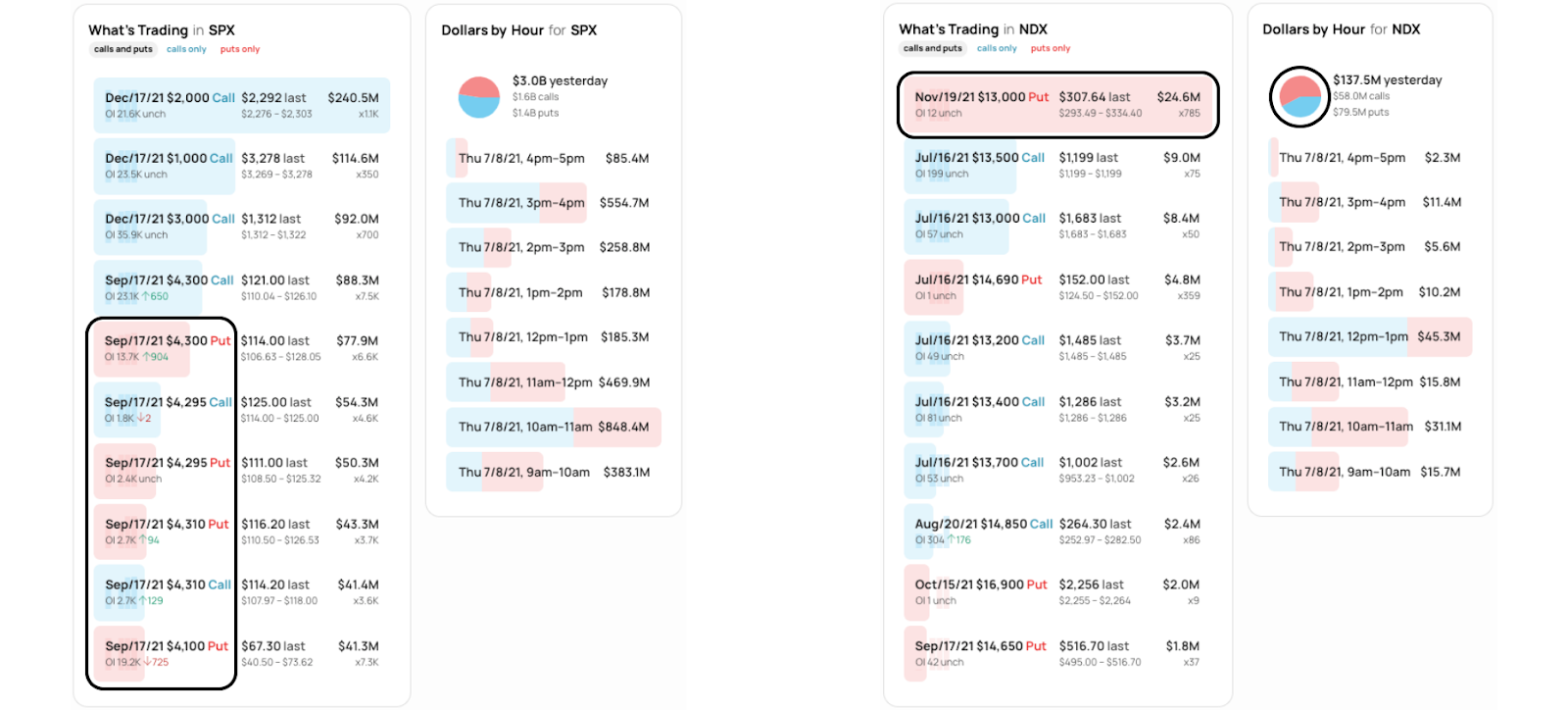Open the Sep/17/21 $14,650 Put row
The image size is (1568, 710).
coord(1057,653)
